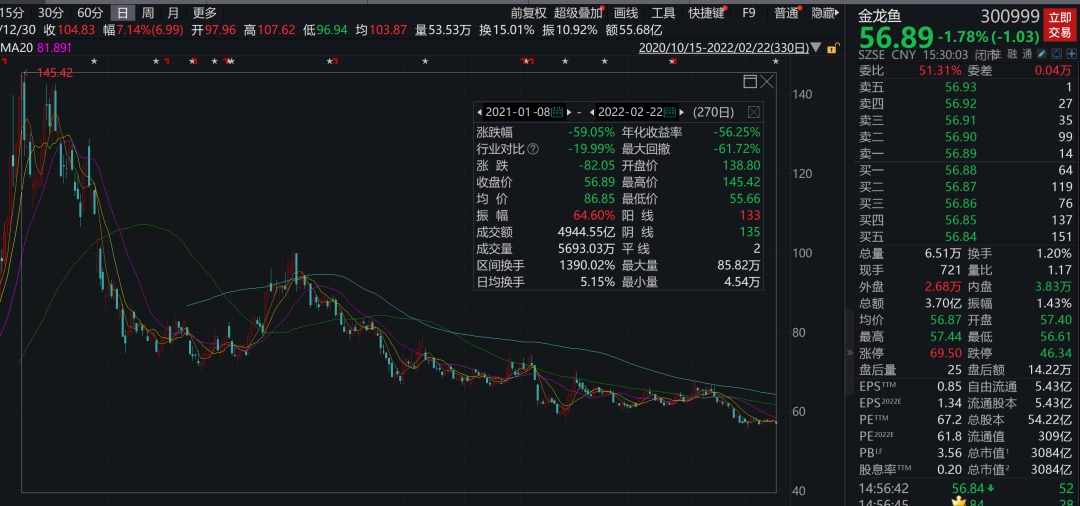Select the 周 (weekly) chart tab

(148, 12)
